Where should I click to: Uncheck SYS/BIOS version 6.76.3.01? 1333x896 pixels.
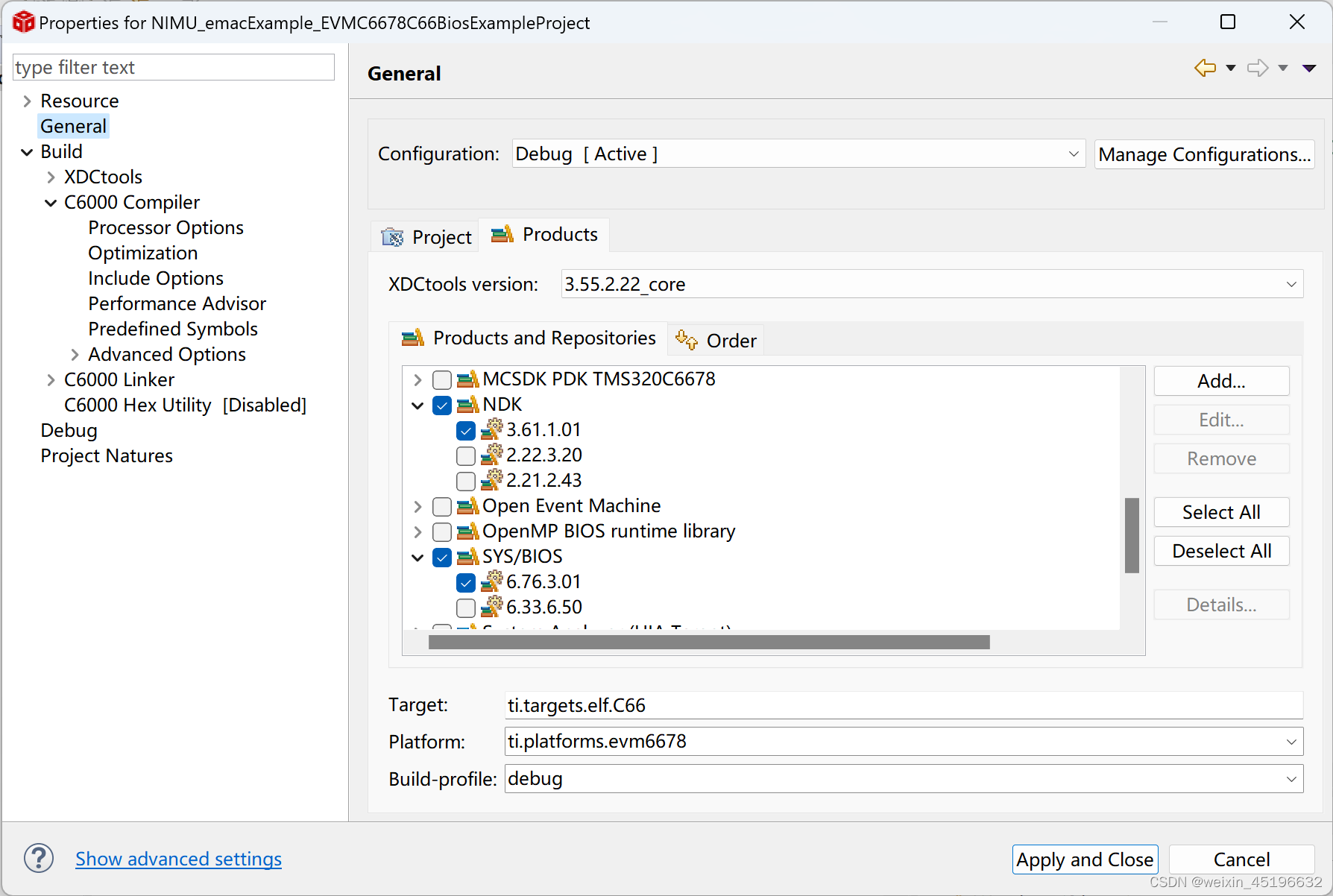tap(466, 583)
